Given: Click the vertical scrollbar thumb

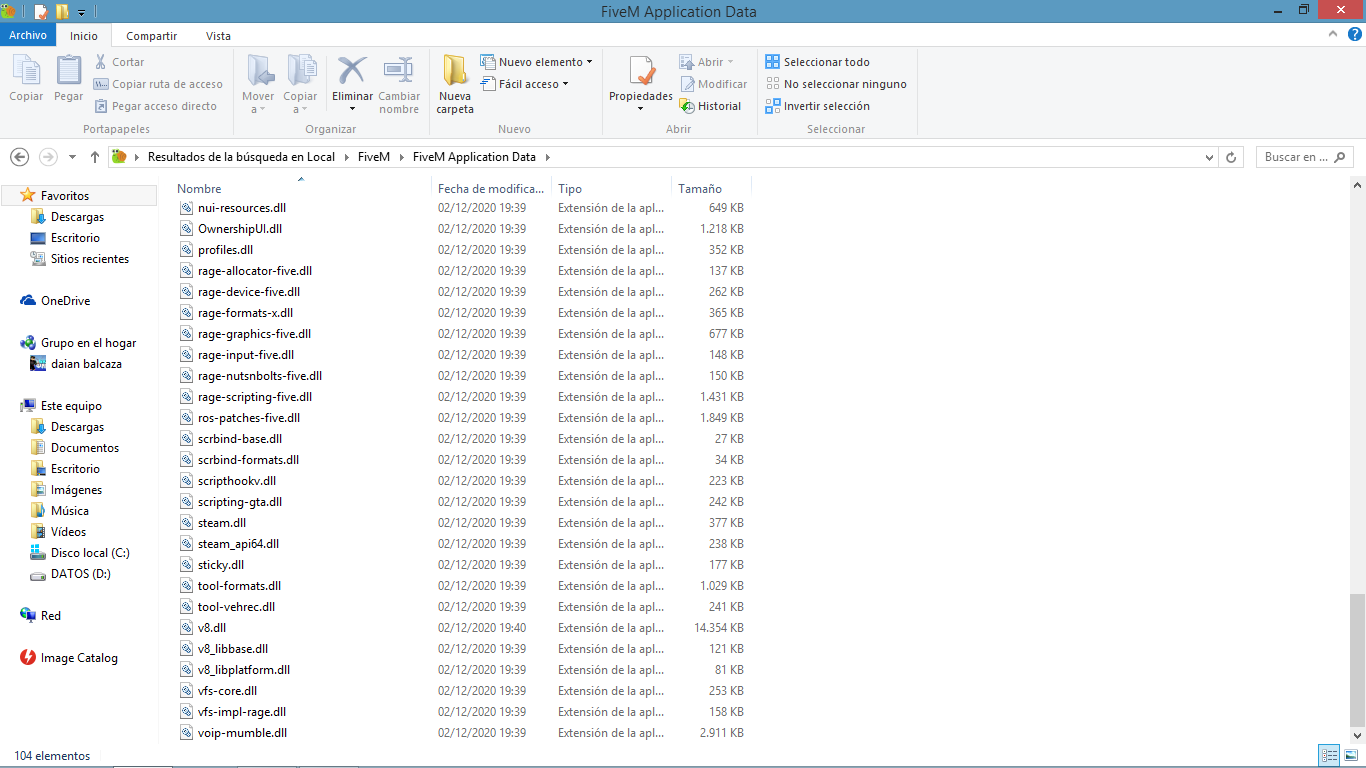Looking at the screenshot, I should tap(1356, 660).
